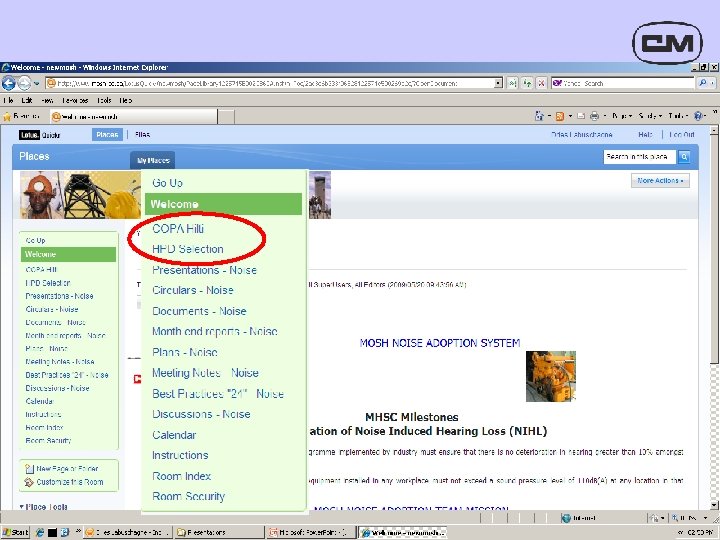Image resolution: width=720 pixels, height=540 pixels.
Task: Open Month end reports - Noise in popup
Action: tap(215, 332)
